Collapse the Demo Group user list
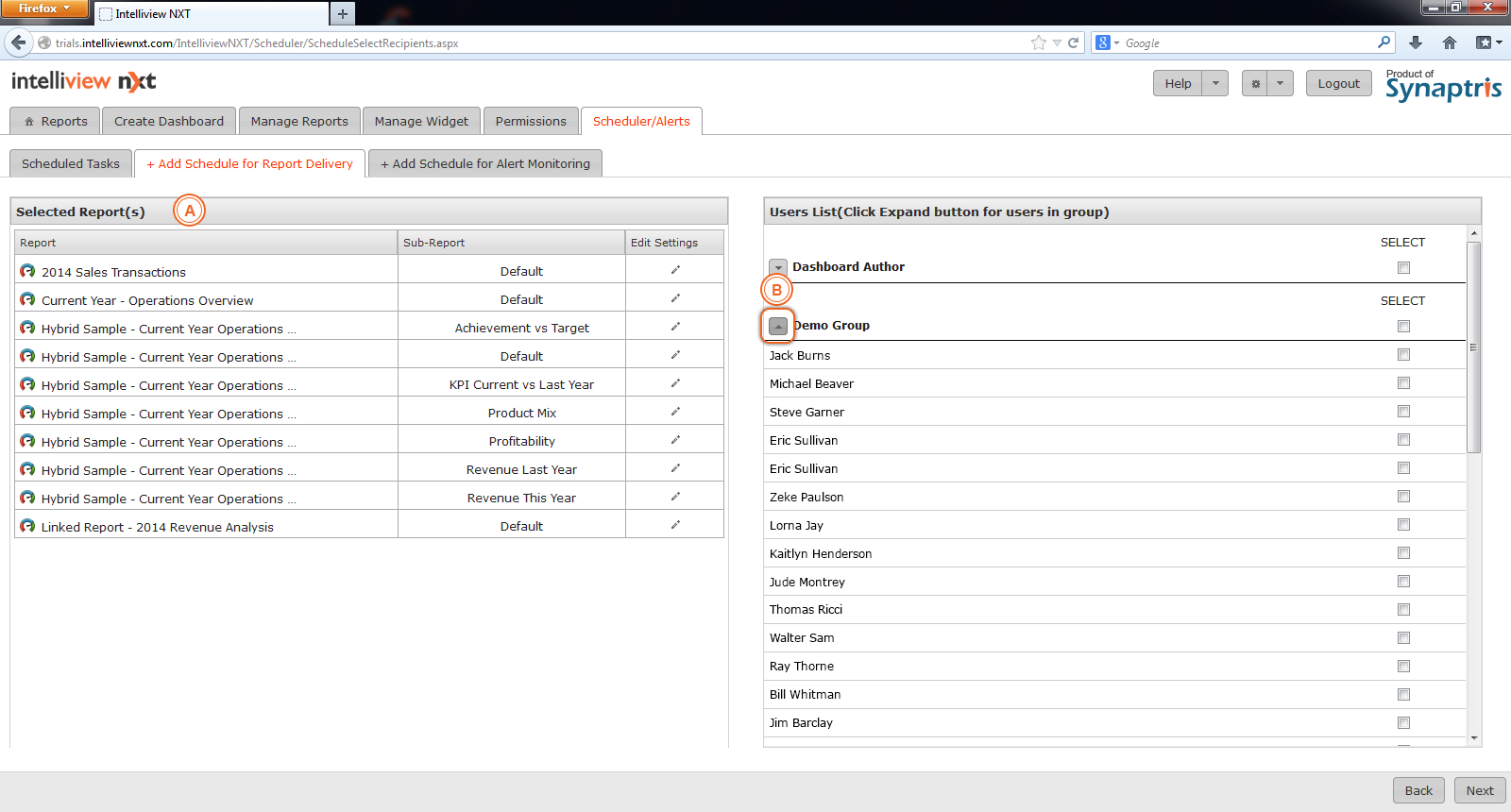 coord(778,326)
